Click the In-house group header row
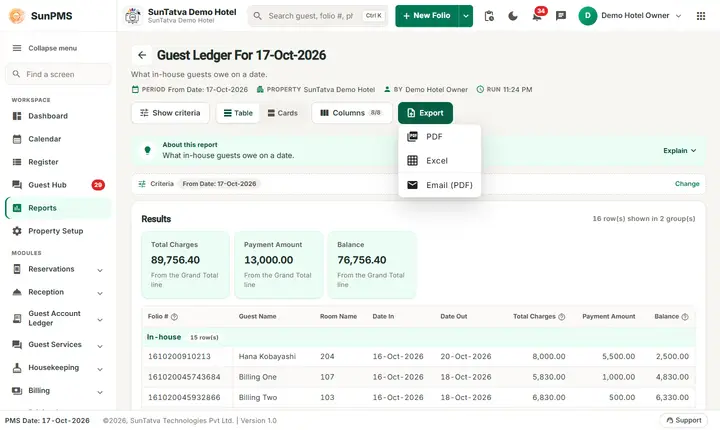Viewport: 720px width, 430px height. tap(418, 337)
